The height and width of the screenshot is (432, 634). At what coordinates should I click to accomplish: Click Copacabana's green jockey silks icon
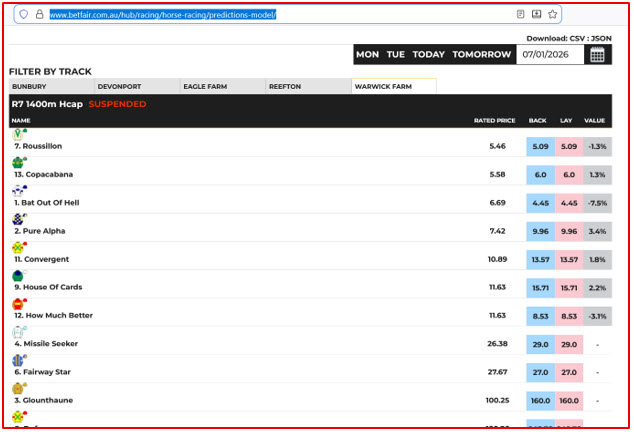(18, 162)
